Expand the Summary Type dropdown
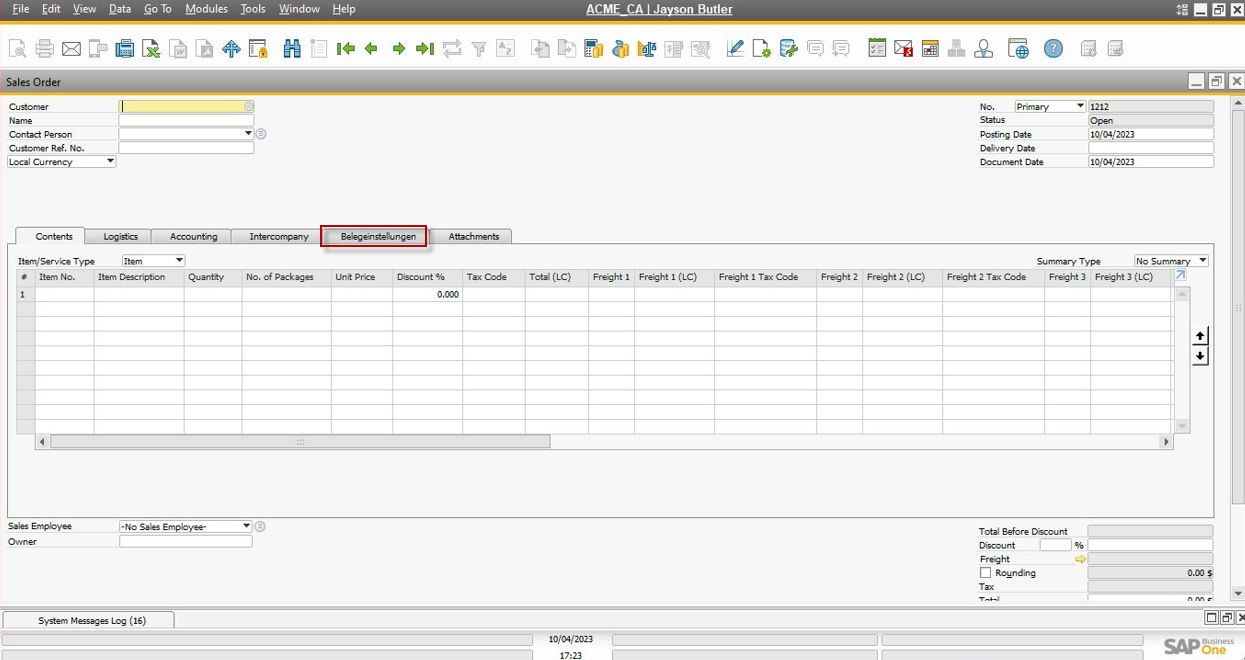This screenshot has width=1245, height=660. pyautogui.click(x=1201, y=261)
